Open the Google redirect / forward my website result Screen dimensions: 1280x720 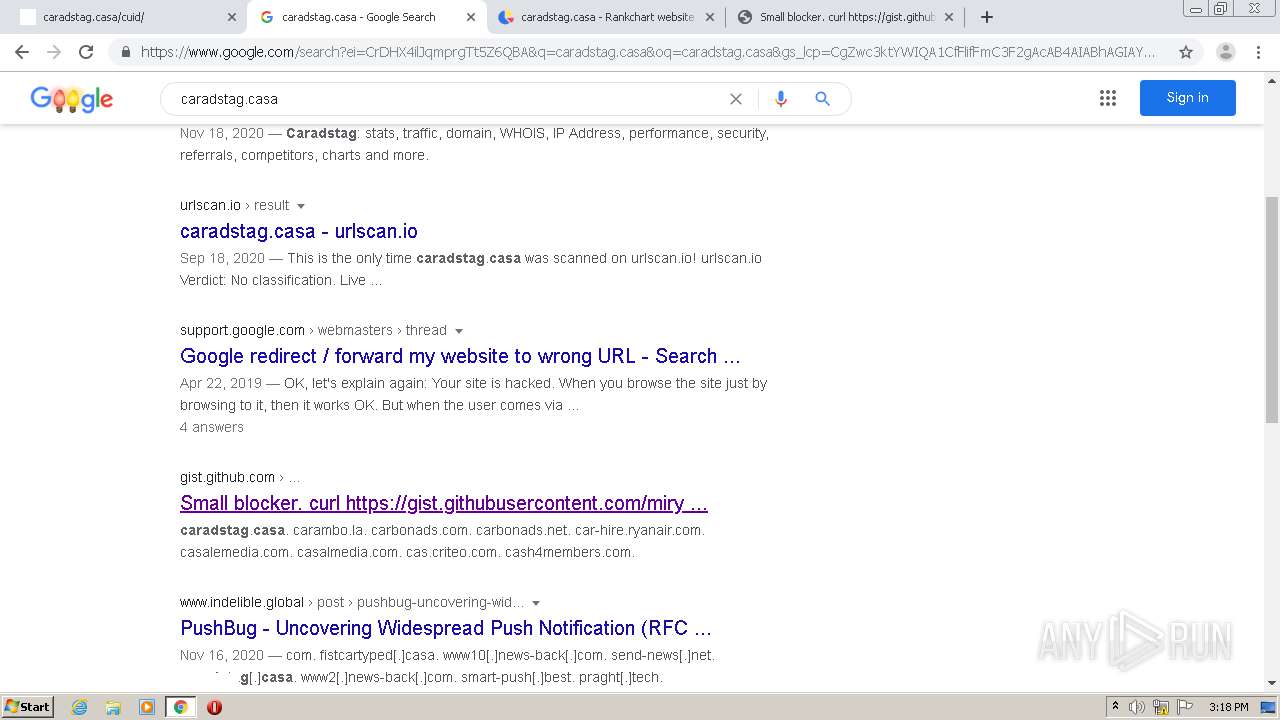(460, 356)
